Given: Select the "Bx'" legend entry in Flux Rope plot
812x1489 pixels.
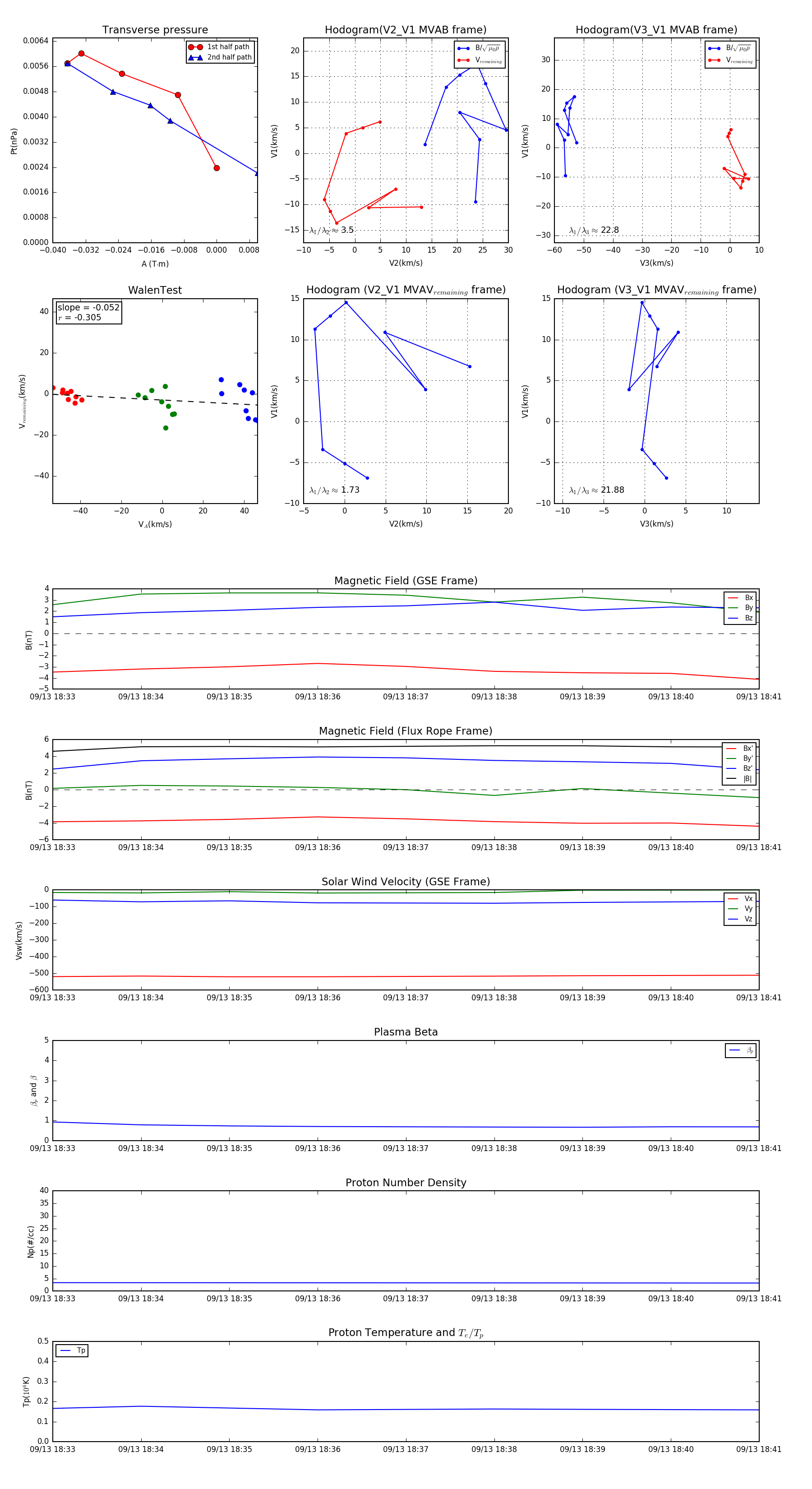Looking at the screenshot, I should pos(739,748).
